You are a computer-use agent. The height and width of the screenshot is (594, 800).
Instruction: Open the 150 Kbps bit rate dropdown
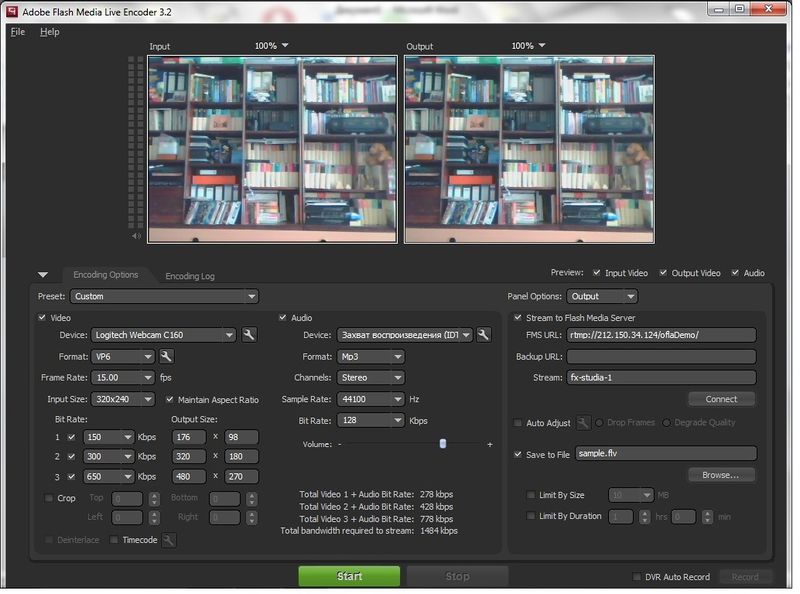(108, 437)
